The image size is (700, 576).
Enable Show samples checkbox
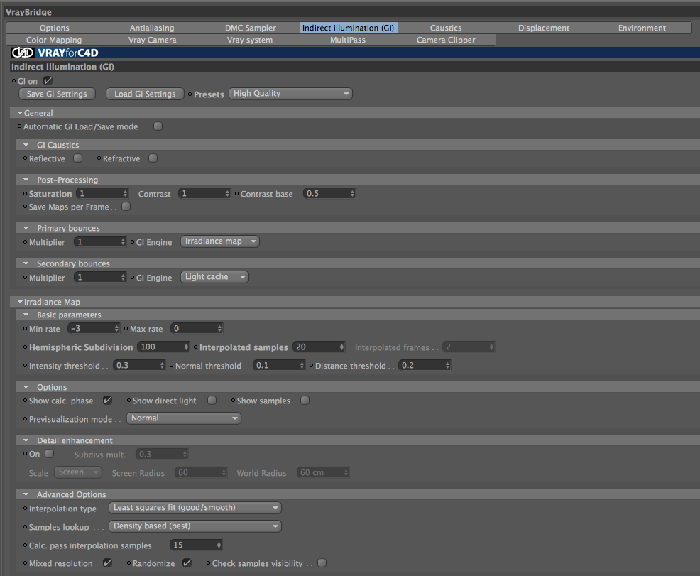[305, 400]
